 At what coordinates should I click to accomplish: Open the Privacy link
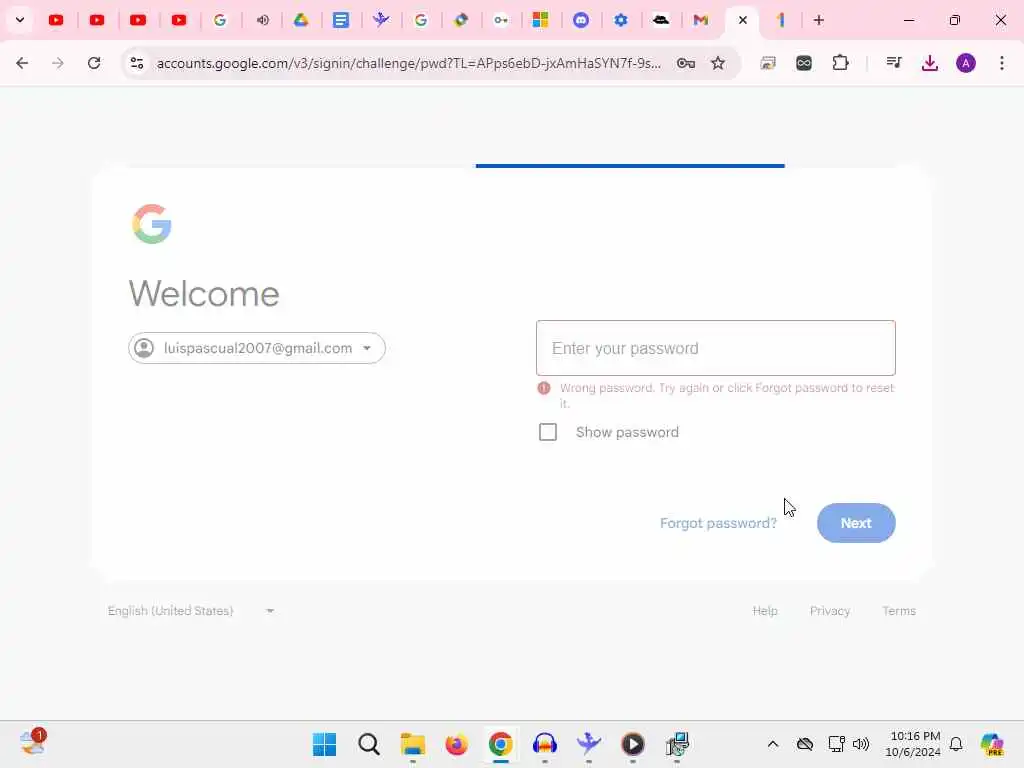click(x=829, y=611)
